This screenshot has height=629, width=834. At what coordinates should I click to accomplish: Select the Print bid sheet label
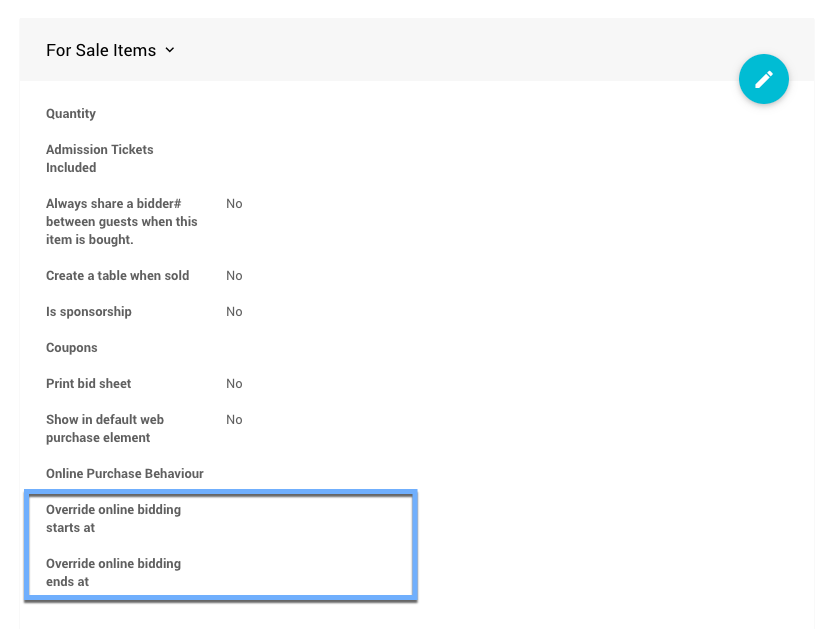click(89, 384)
